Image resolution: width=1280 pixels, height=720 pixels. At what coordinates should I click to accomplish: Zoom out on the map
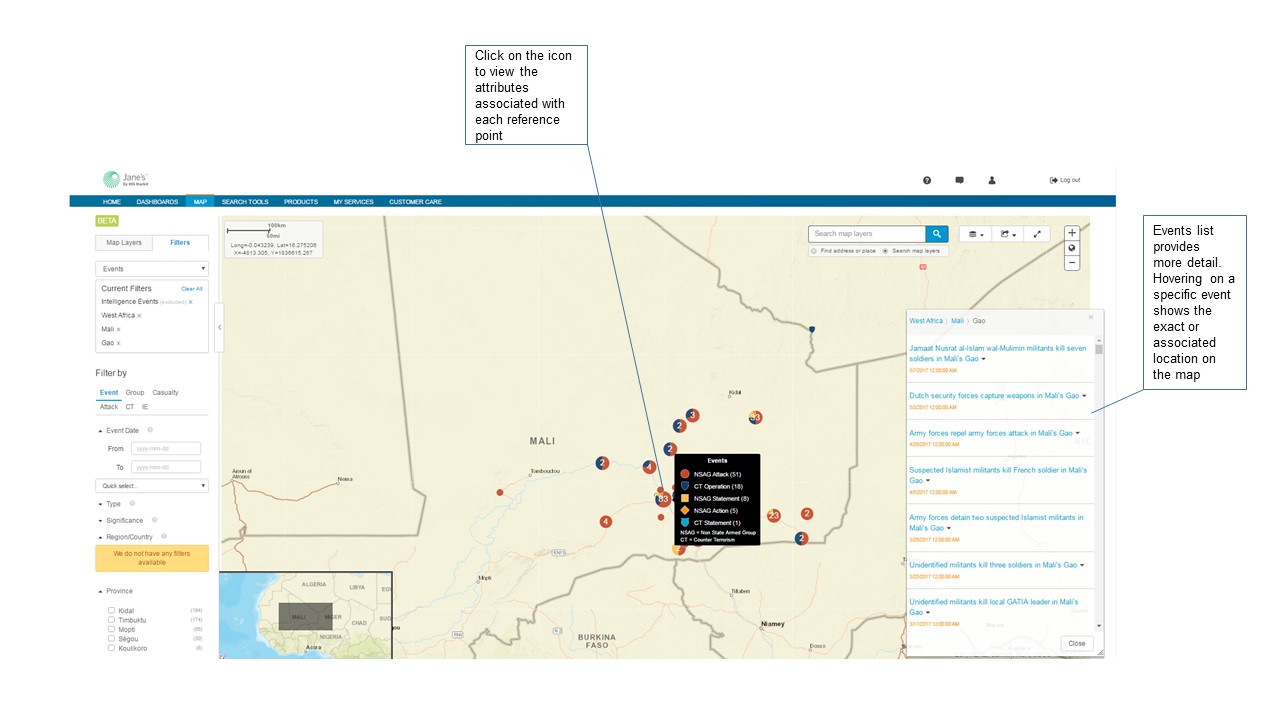click(x=1072, y=263)
